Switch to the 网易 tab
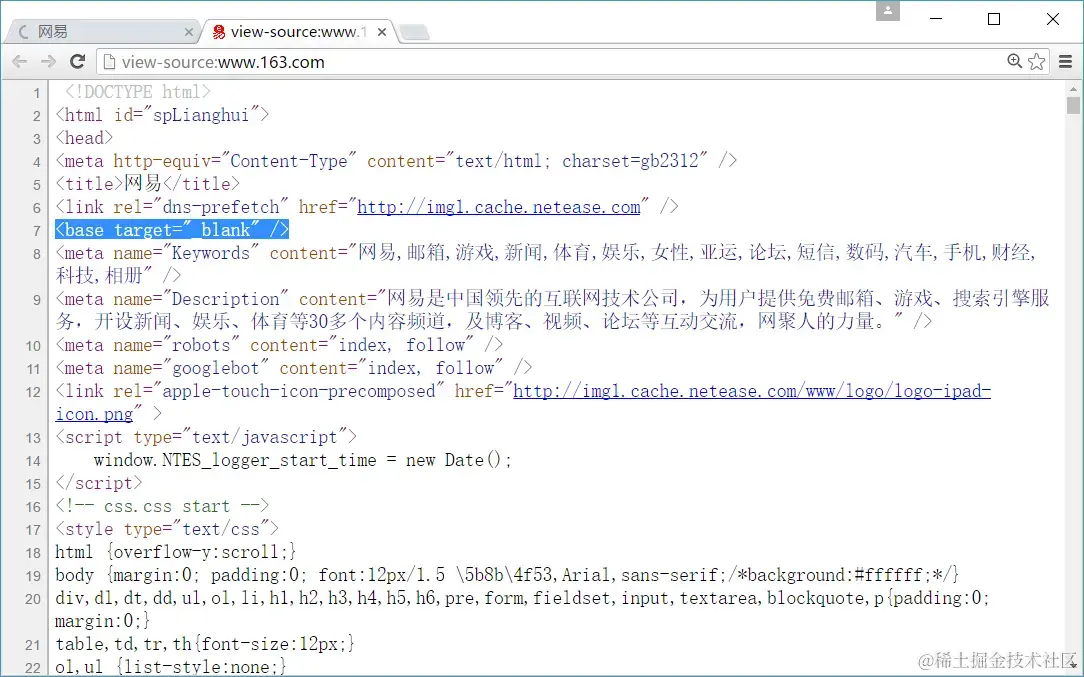Image resolution: width=1084 pixels, height=677 pixels. coord(104,32)
